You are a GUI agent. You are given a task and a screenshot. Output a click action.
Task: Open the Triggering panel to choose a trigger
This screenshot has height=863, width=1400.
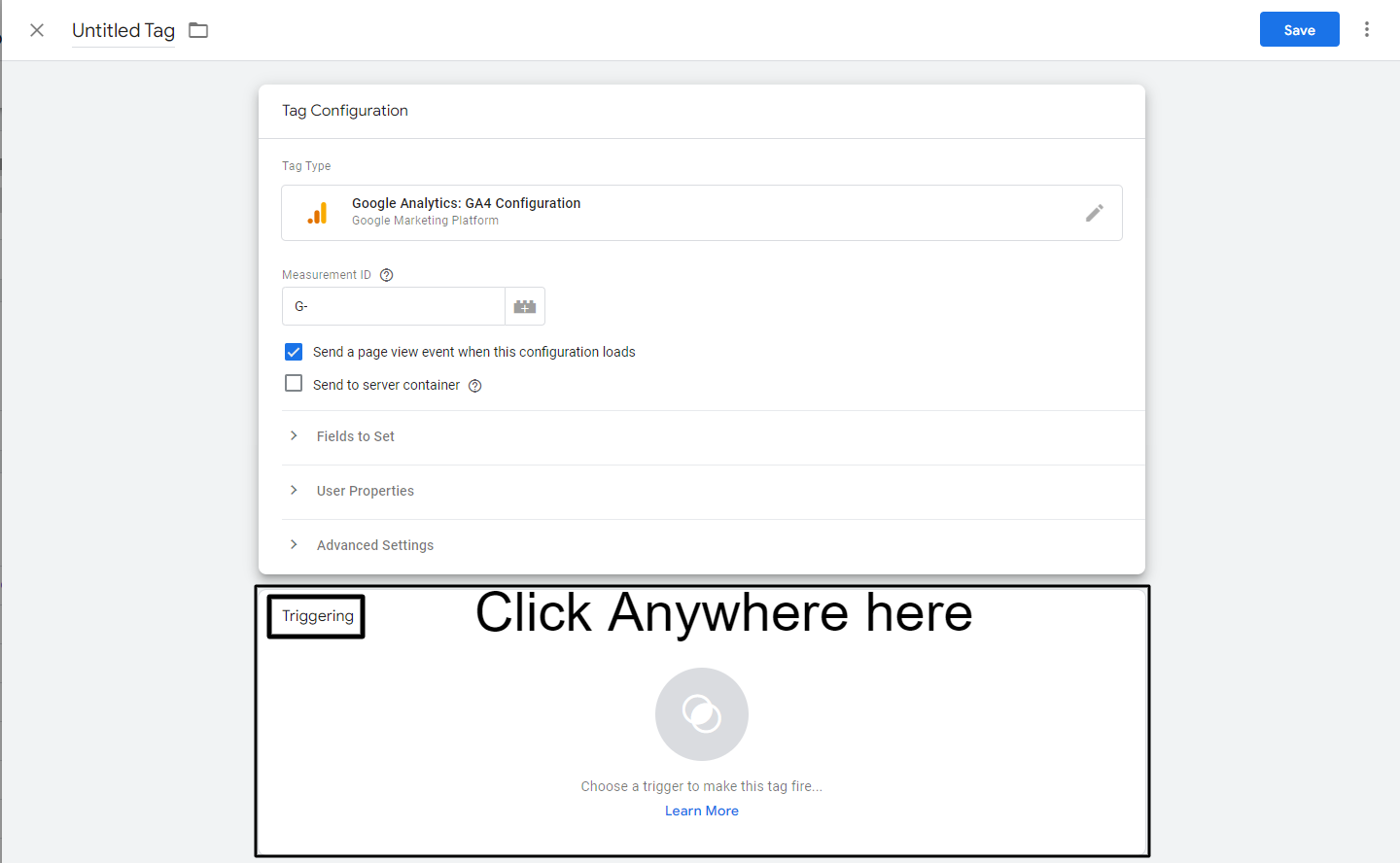(701, 721)
